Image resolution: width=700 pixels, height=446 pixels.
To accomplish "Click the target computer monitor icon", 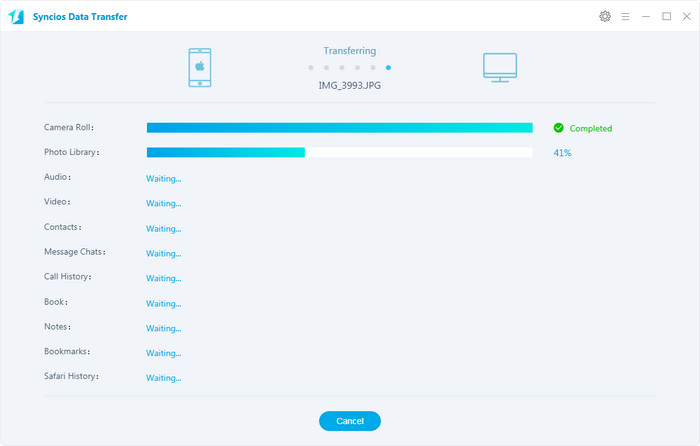I will (500, 68).
